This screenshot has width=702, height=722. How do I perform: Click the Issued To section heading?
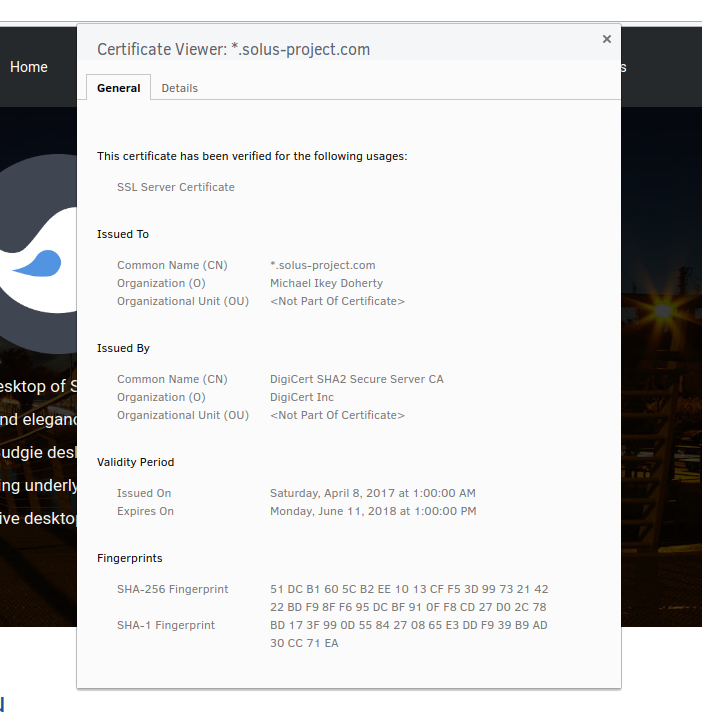coord(123,234)
